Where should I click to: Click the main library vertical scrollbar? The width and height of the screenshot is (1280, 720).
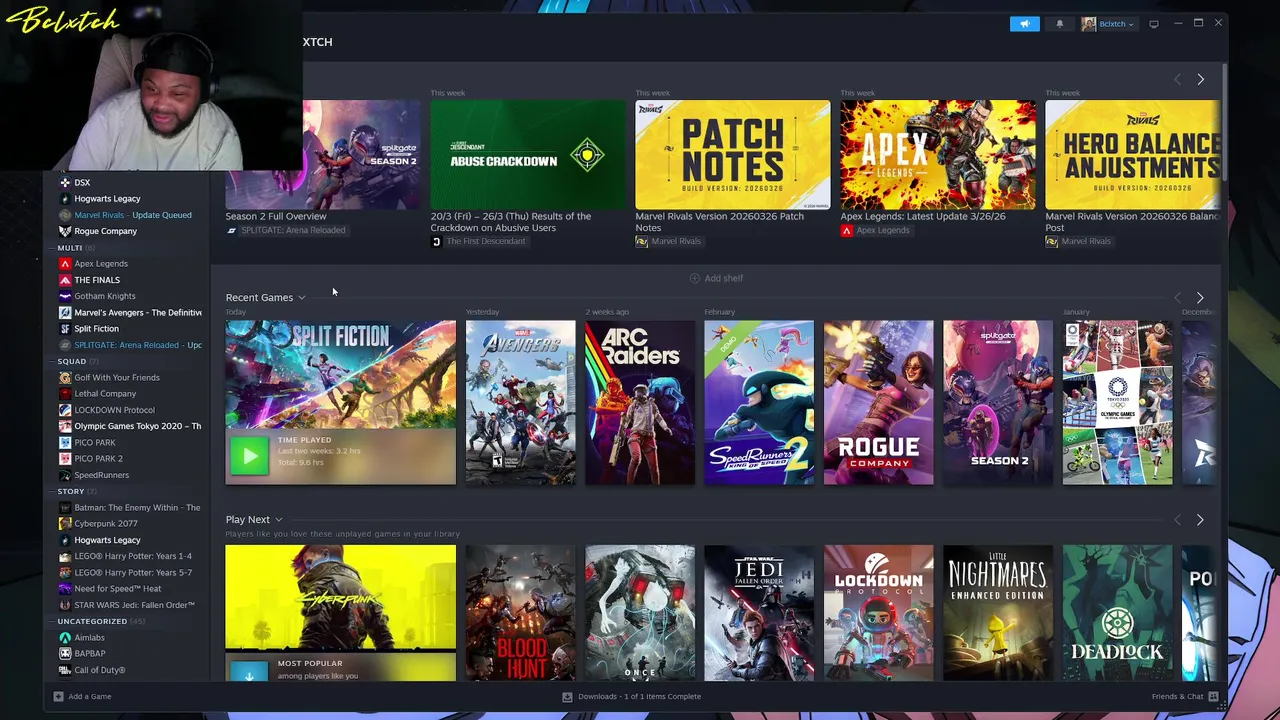point(1224,123)
